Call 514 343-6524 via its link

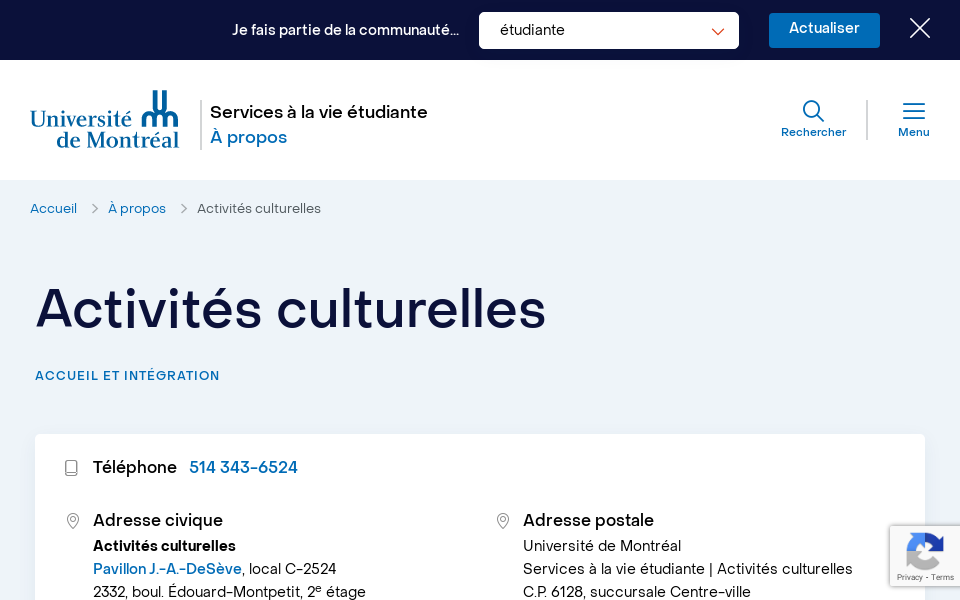click(243, 468)
